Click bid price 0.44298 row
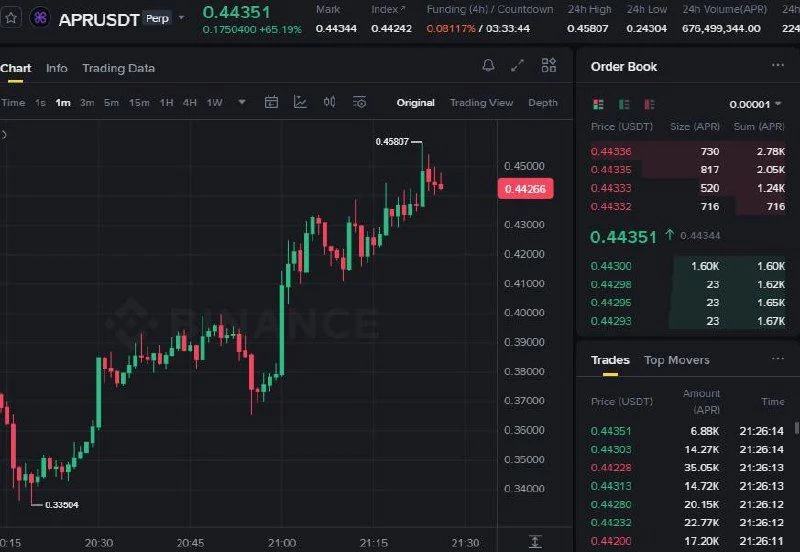Screen dimensions: 800x552 (687, 284)
